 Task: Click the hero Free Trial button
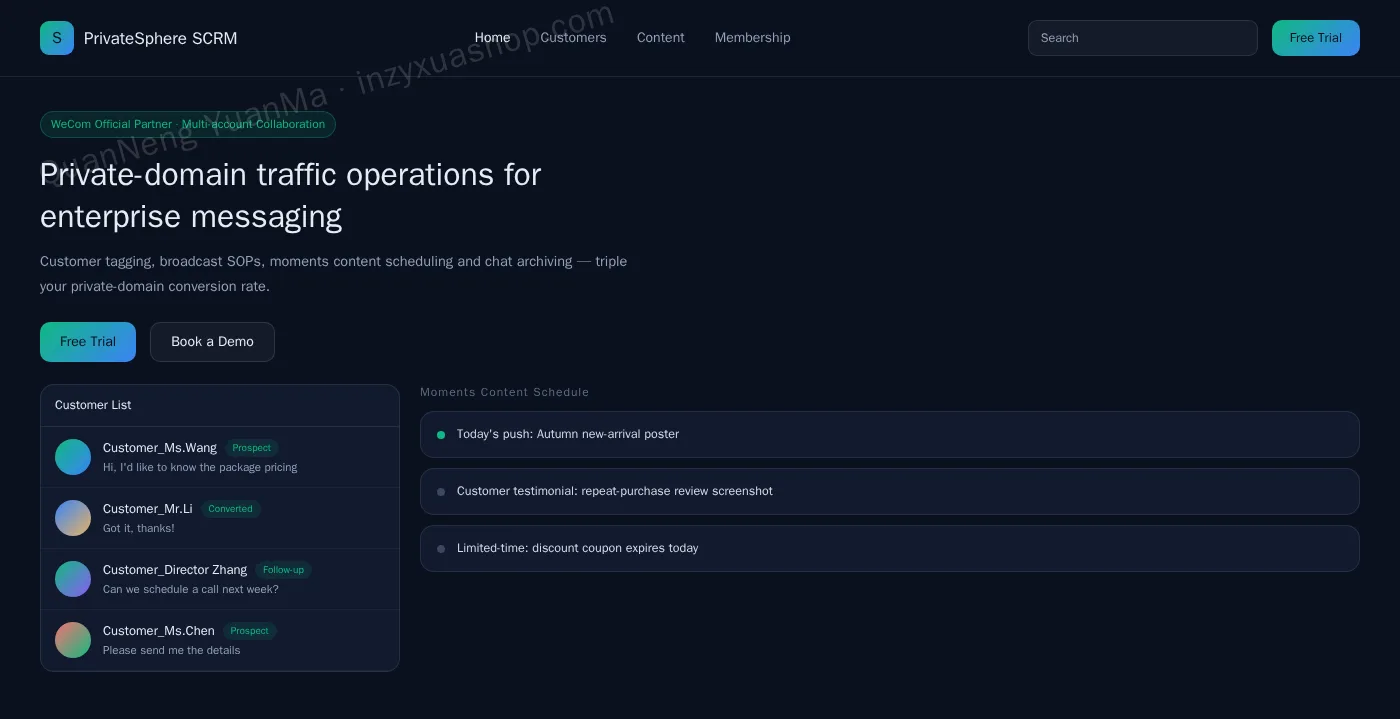(88, 342)
